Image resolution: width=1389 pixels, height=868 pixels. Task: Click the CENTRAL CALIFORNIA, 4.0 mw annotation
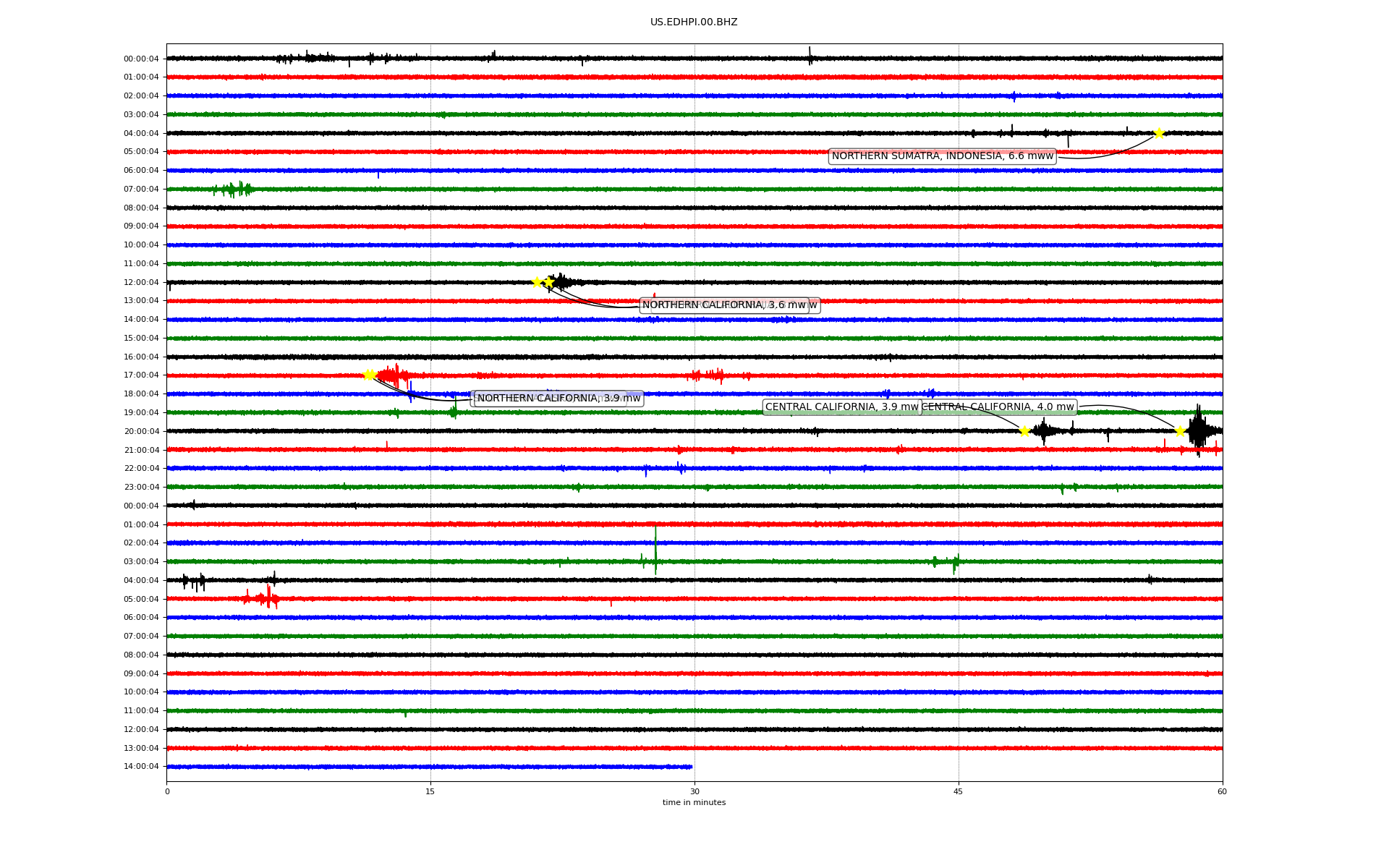point(998,407)
